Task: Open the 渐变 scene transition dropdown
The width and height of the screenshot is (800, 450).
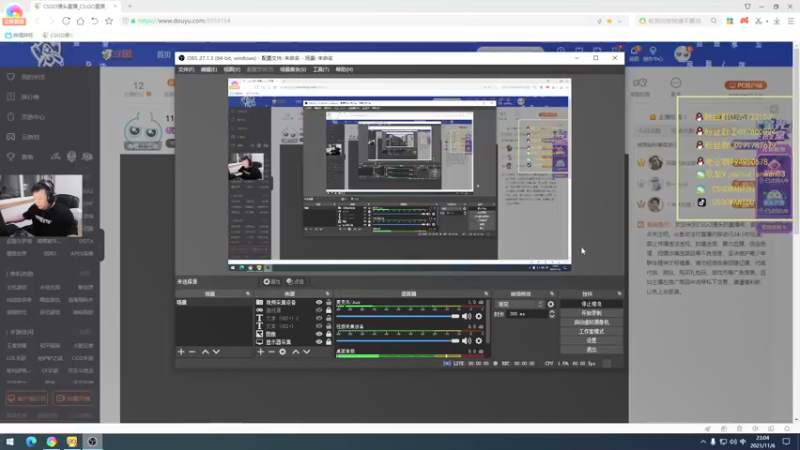Action: (x=519, y=305)
